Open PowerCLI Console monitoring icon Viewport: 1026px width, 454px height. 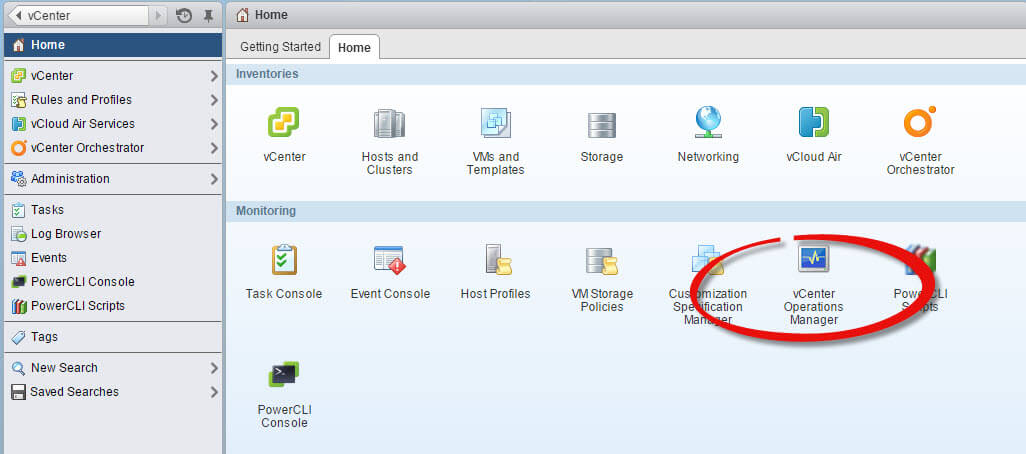tap(284, 375)
